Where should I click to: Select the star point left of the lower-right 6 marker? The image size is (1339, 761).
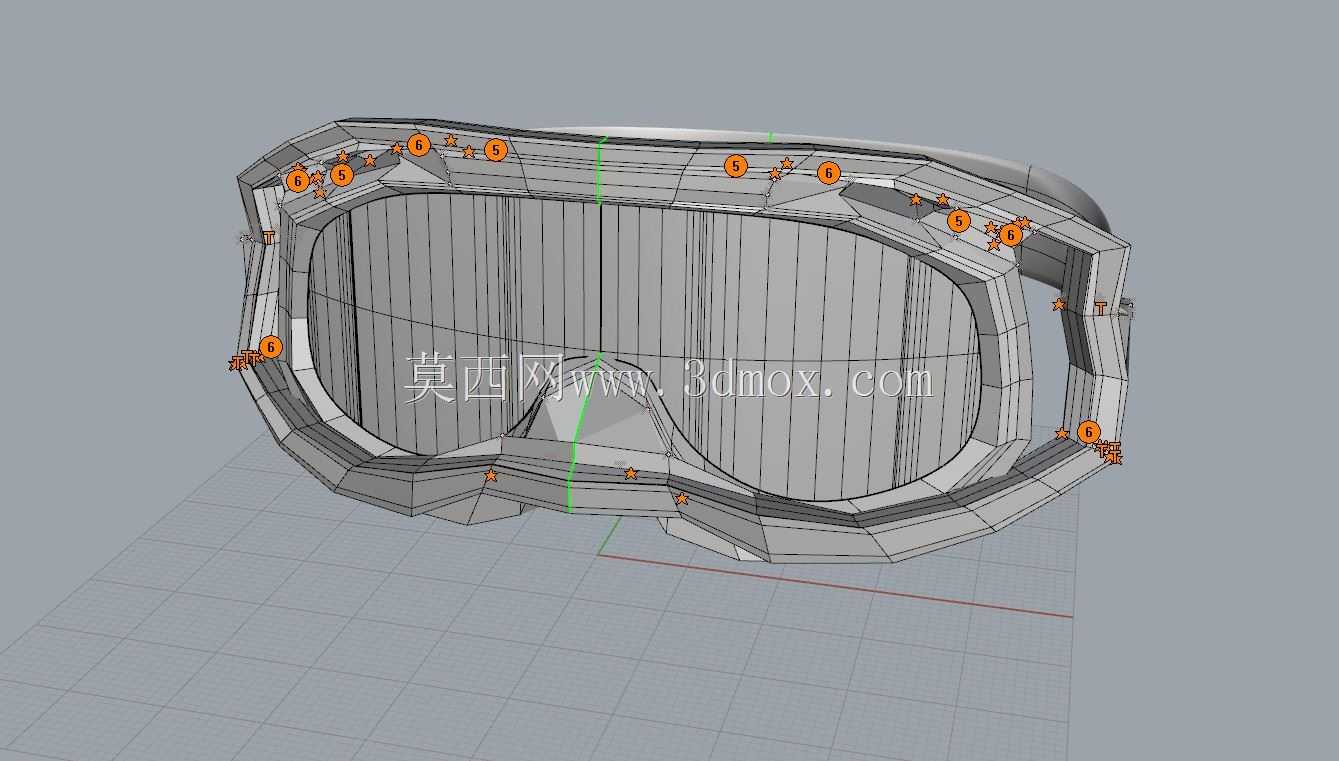[1062, 433]
